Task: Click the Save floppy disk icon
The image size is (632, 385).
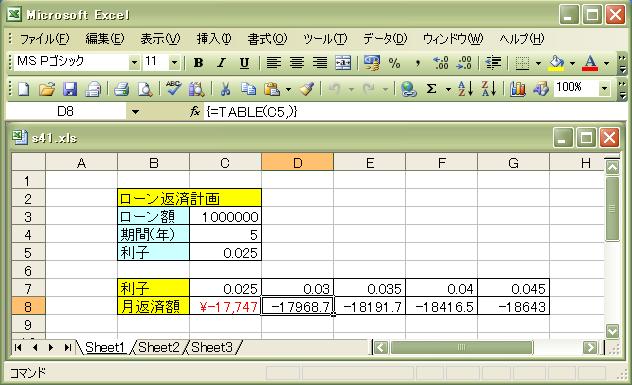Action: (70, 89)
